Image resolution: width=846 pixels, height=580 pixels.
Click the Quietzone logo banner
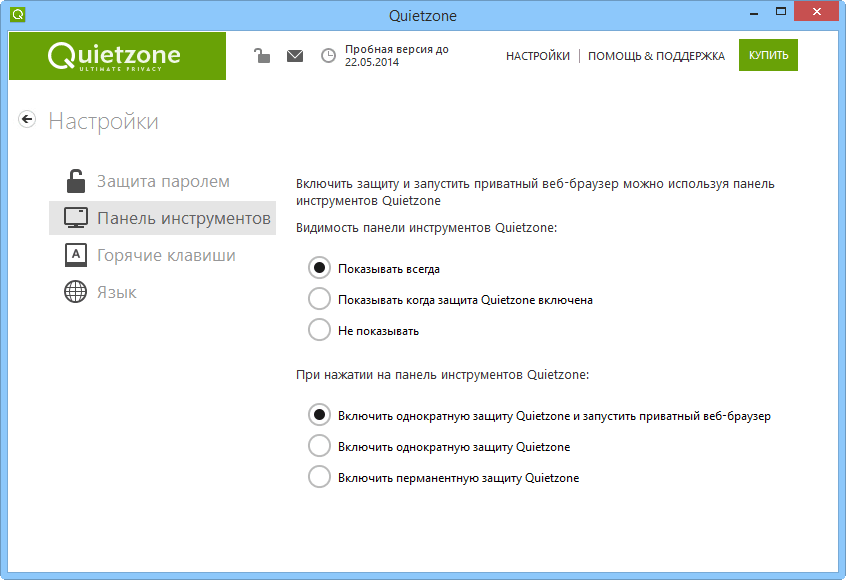pyautogui.click(x=118, y=56)
